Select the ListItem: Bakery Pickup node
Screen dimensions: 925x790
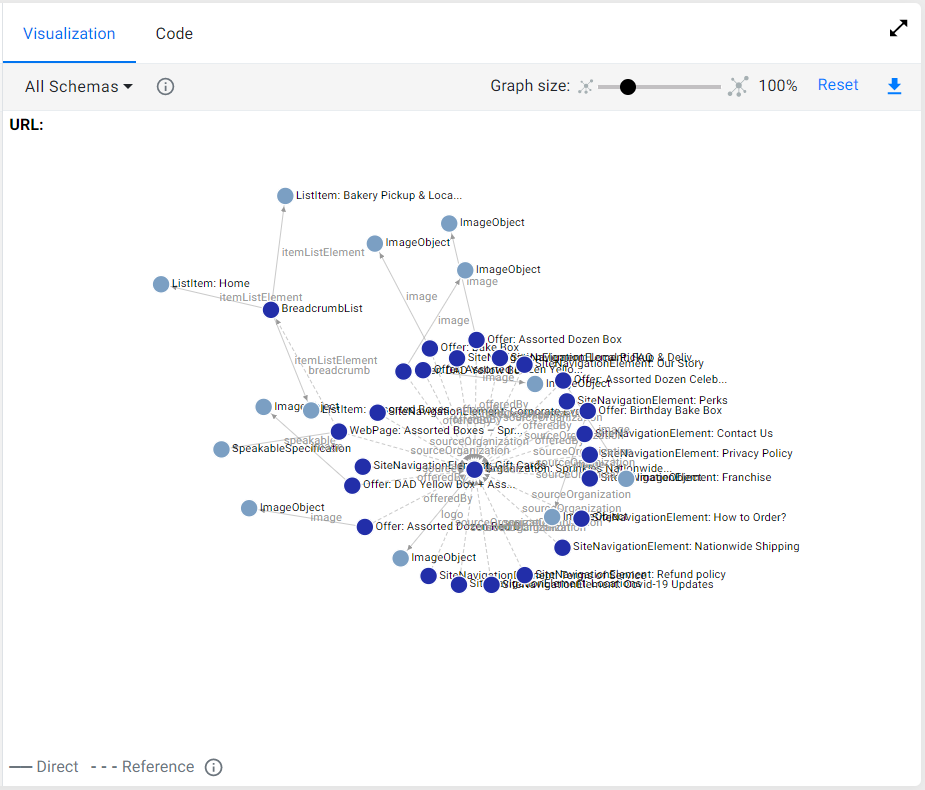click(285, 196)
